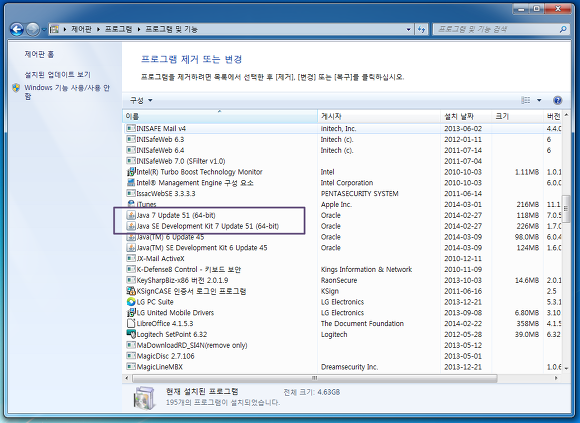Screen dimensions: 580x423
Task: Click installed programs icon in details pane
Action: [x=144, y=397]
